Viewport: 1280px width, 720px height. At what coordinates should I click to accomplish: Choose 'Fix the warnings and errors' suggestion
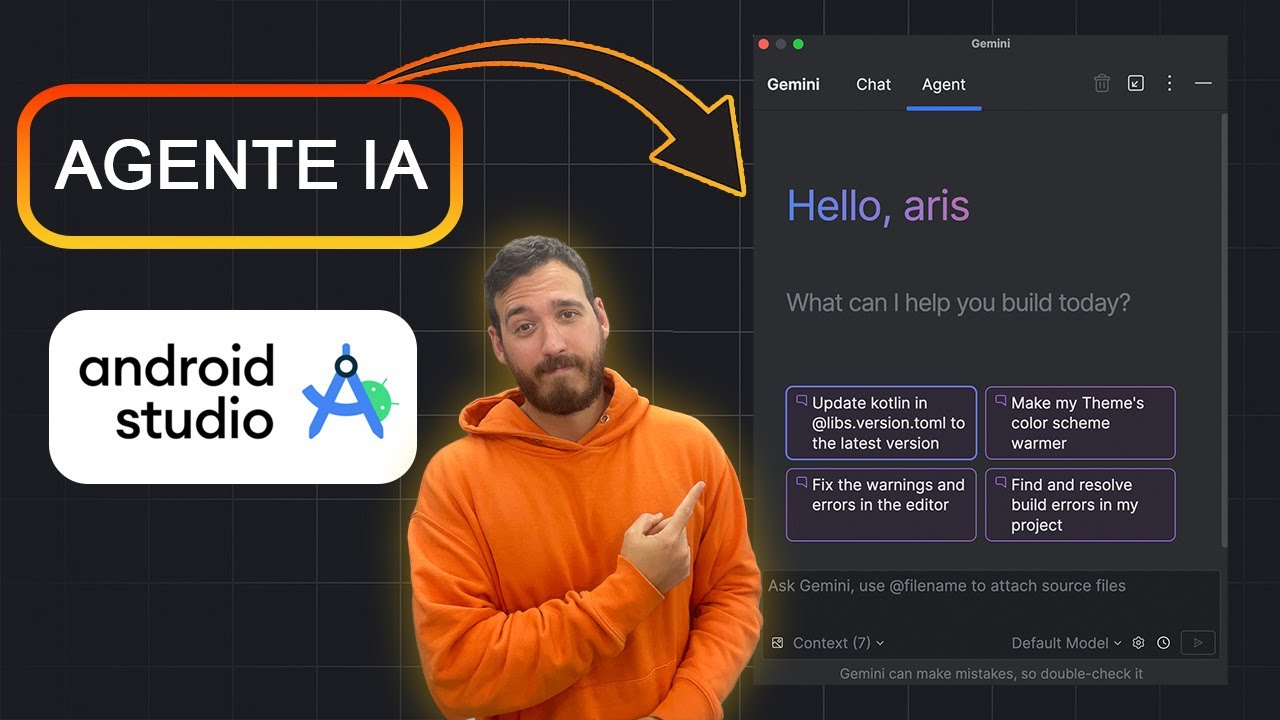[881, 505]
